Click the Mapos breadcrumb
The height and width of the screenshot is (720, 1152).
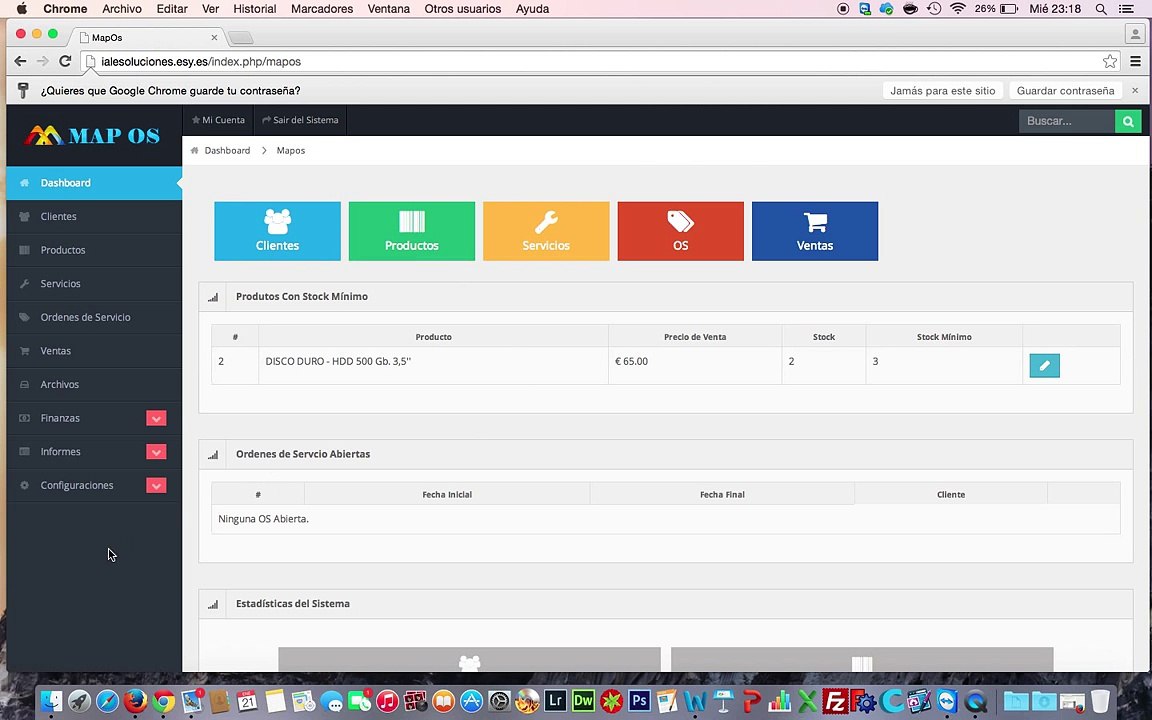(x=291, y=151)
